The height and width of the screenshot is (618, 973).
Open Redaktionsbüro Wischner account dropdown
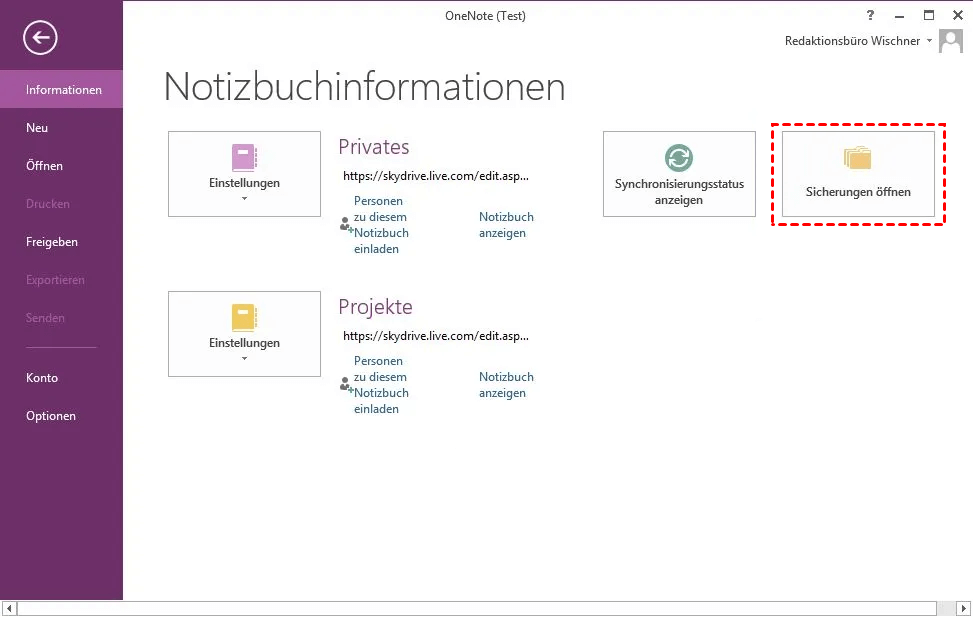coord(858,41)
